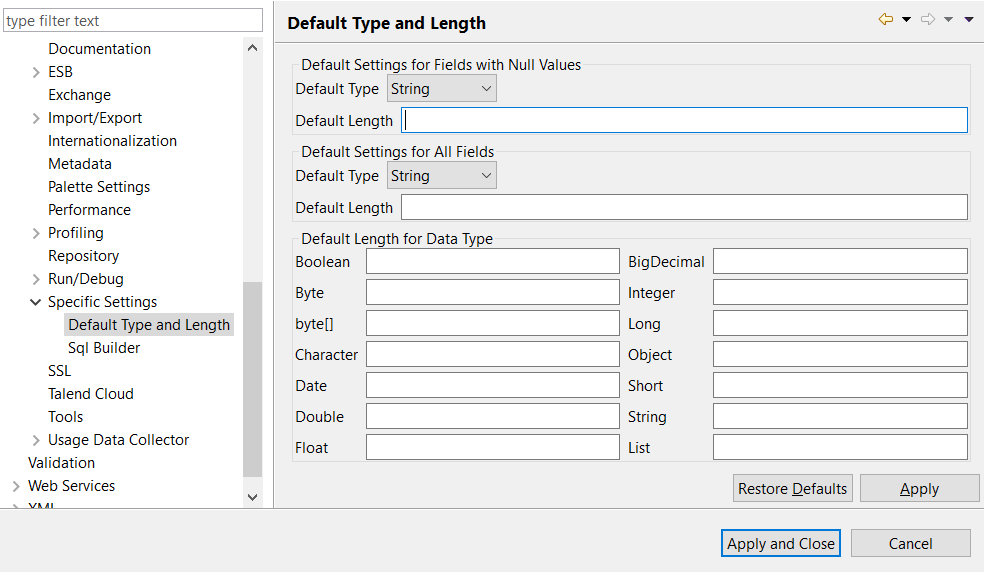
Task: Open Default Type dropdown for Null Values
Action: (441, 89)
